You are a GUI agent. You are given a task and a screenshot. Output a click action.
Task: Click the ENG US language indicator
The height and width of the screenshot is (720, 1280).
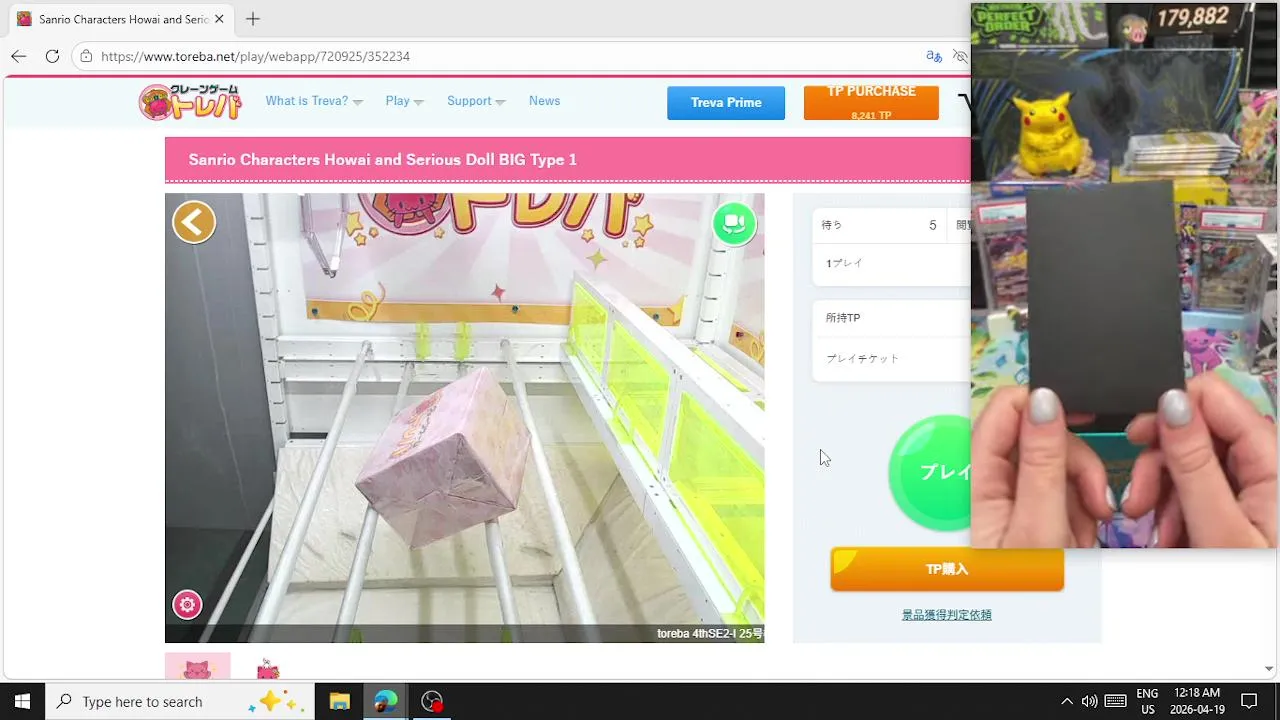point(1147,701)
